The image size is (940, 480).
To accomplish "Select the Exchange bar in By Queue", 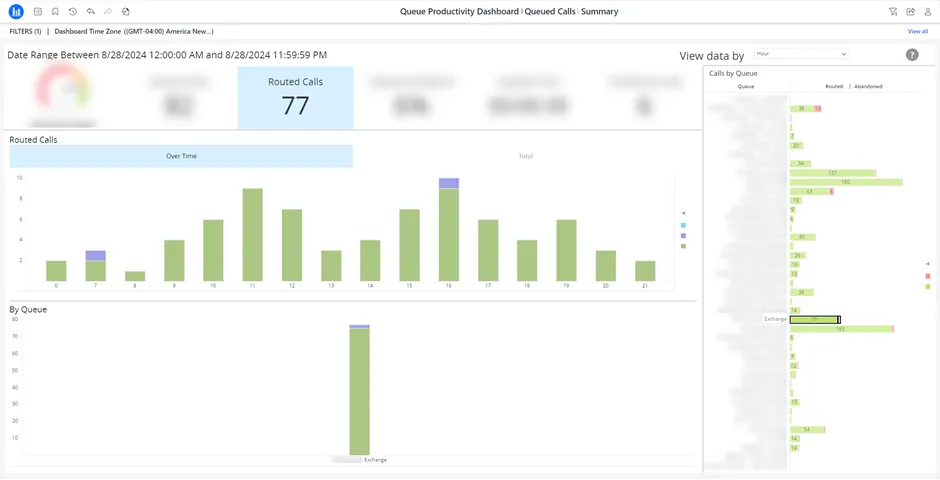I will pyautogui.click(x=360, y=391).
